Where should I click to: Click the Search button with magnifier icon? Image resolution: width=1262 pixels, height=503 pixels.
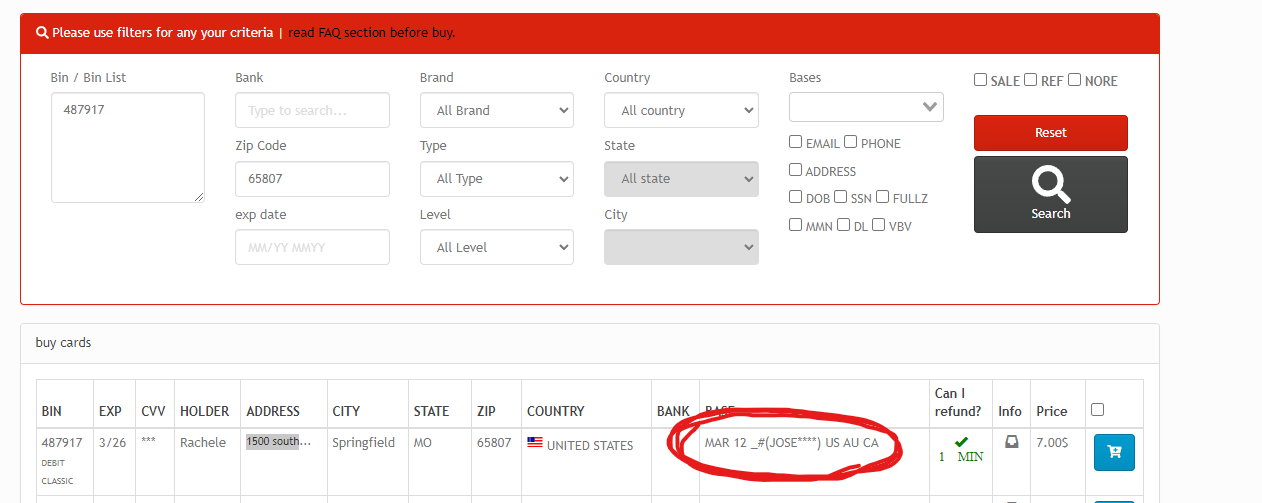(1050, 194)
